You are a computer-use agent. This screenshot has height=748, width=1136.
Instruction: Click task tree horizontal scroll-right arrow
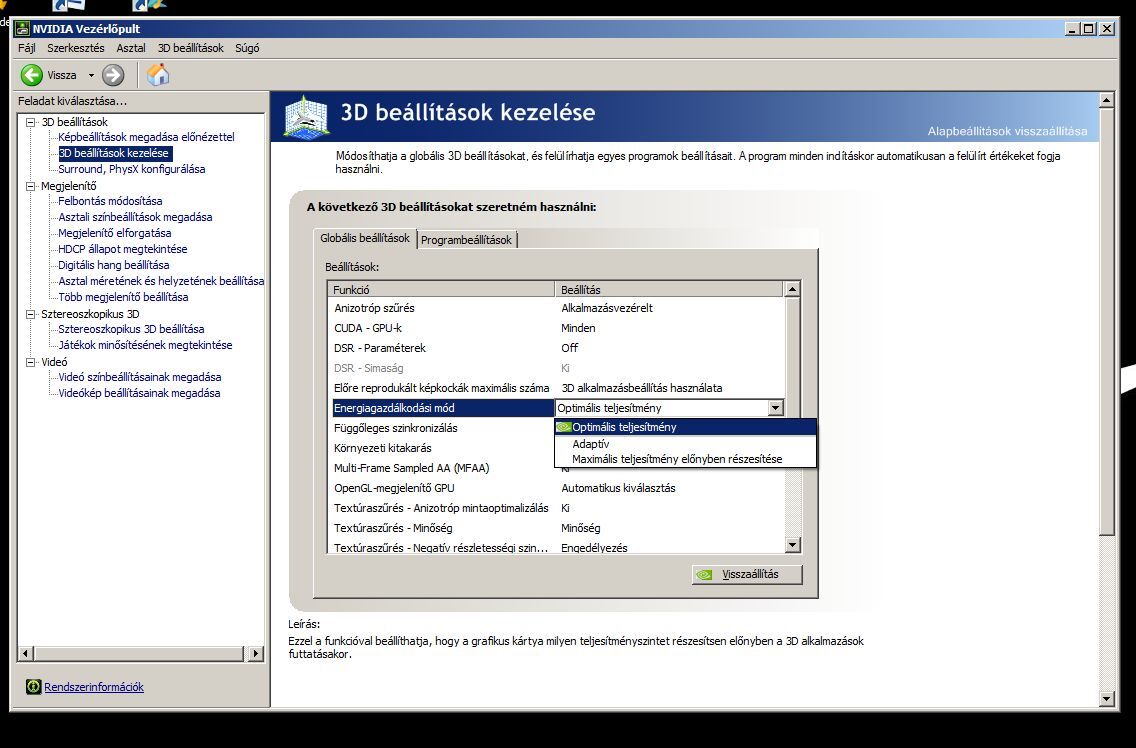(x=255, y=653)
